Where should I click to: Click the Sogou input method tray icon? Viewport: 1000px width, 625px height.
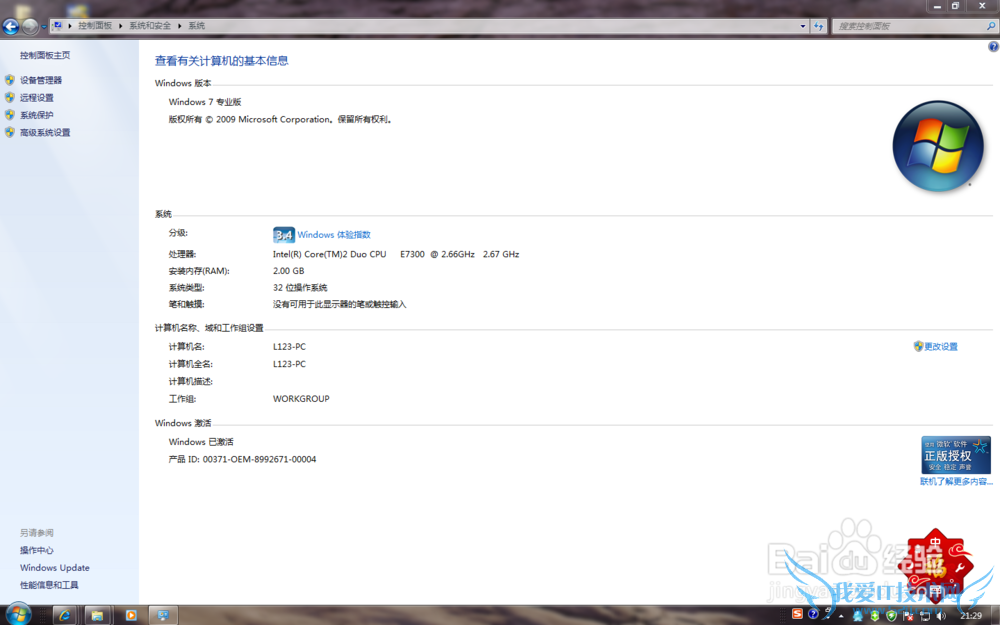[x=797, y=614]
